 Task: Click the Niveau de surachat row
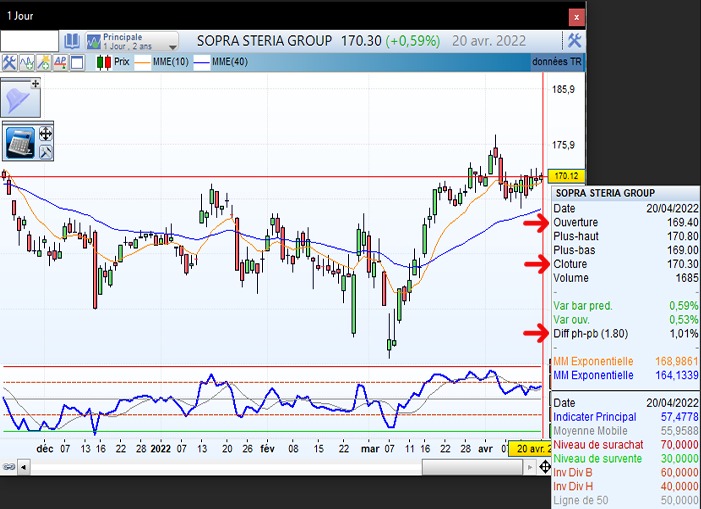pos(625,445)
